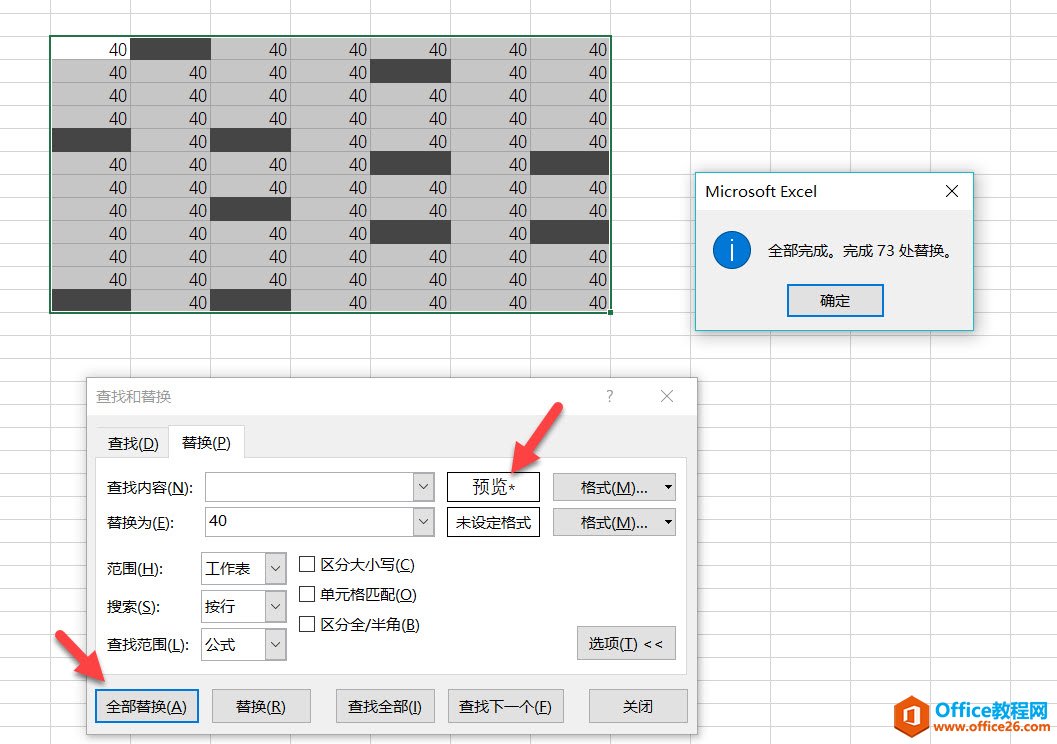The width and height of the screenshot is (1057, 744).
Task: Collapse options with 选项(T) << button
Action: 626,644
